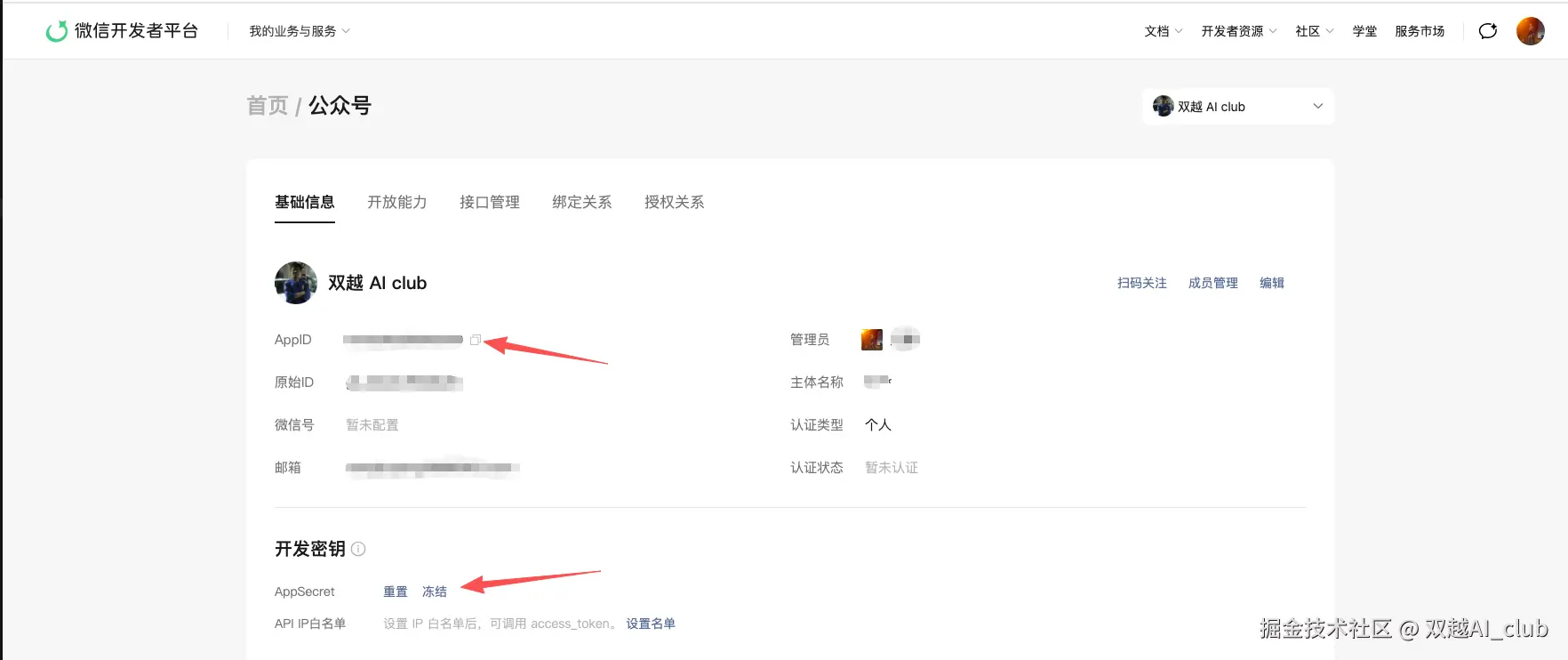1568x660 pixels.
Task: Expand the 社区 menu
Action: 1315,31
